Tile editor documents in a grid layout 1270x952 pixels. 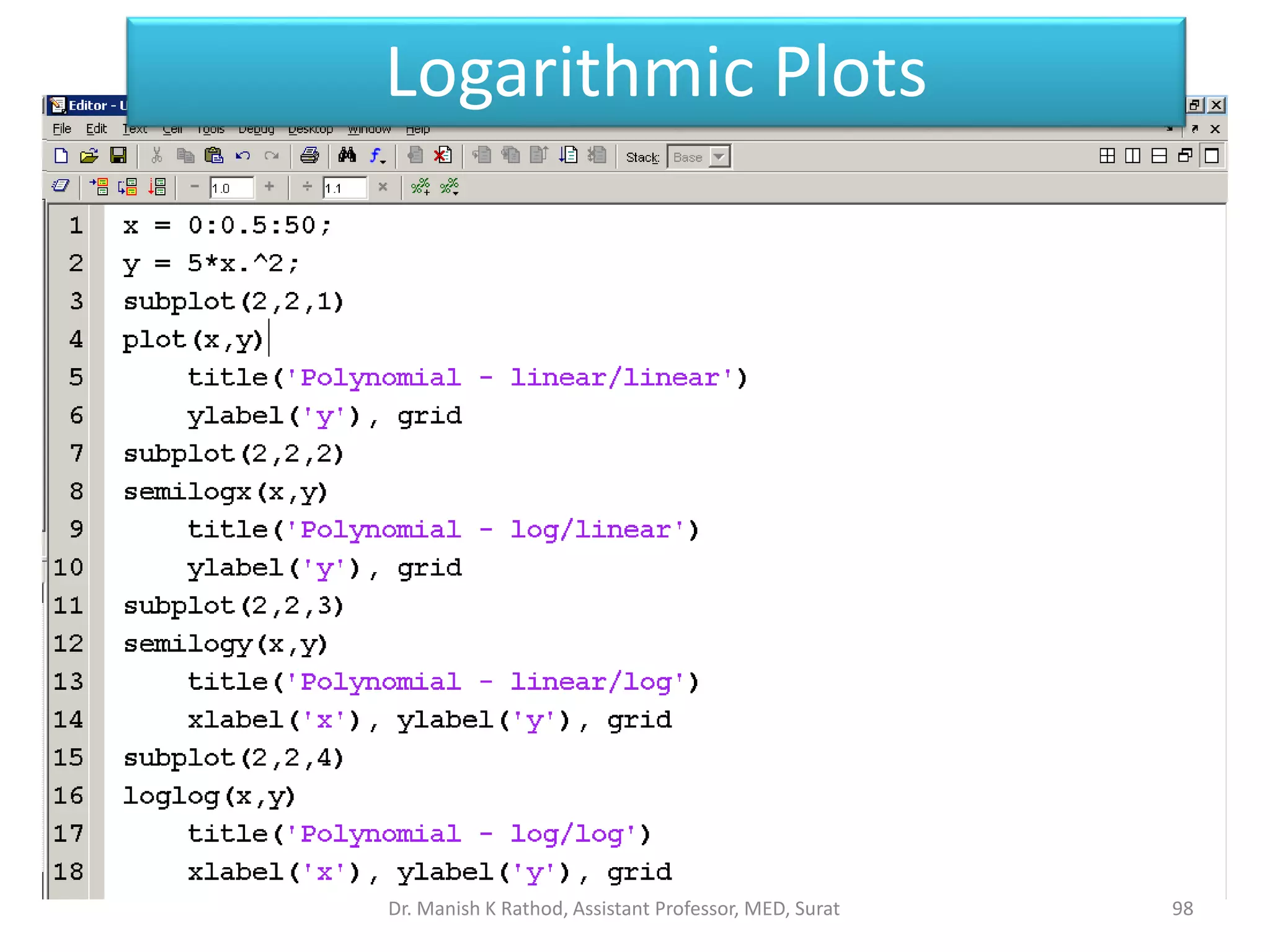pos(1107,156)
